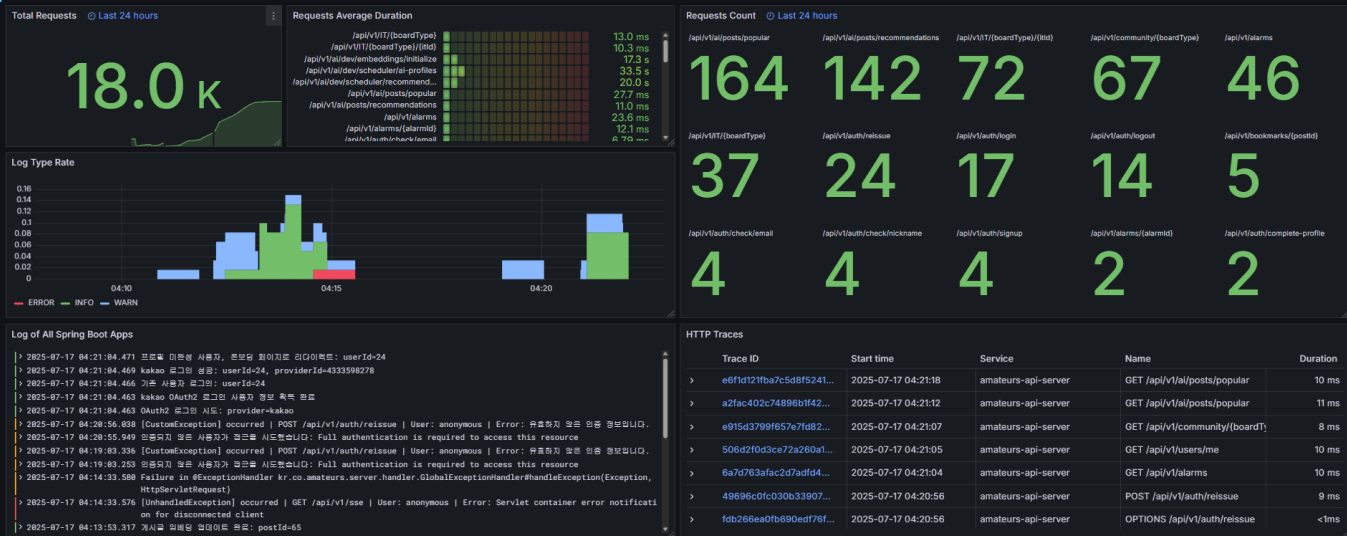Expand trace row e6f1d121fba7c5d8f5241
The height and width of the screenshot is (536, 1347).
[x=691, y=380]
